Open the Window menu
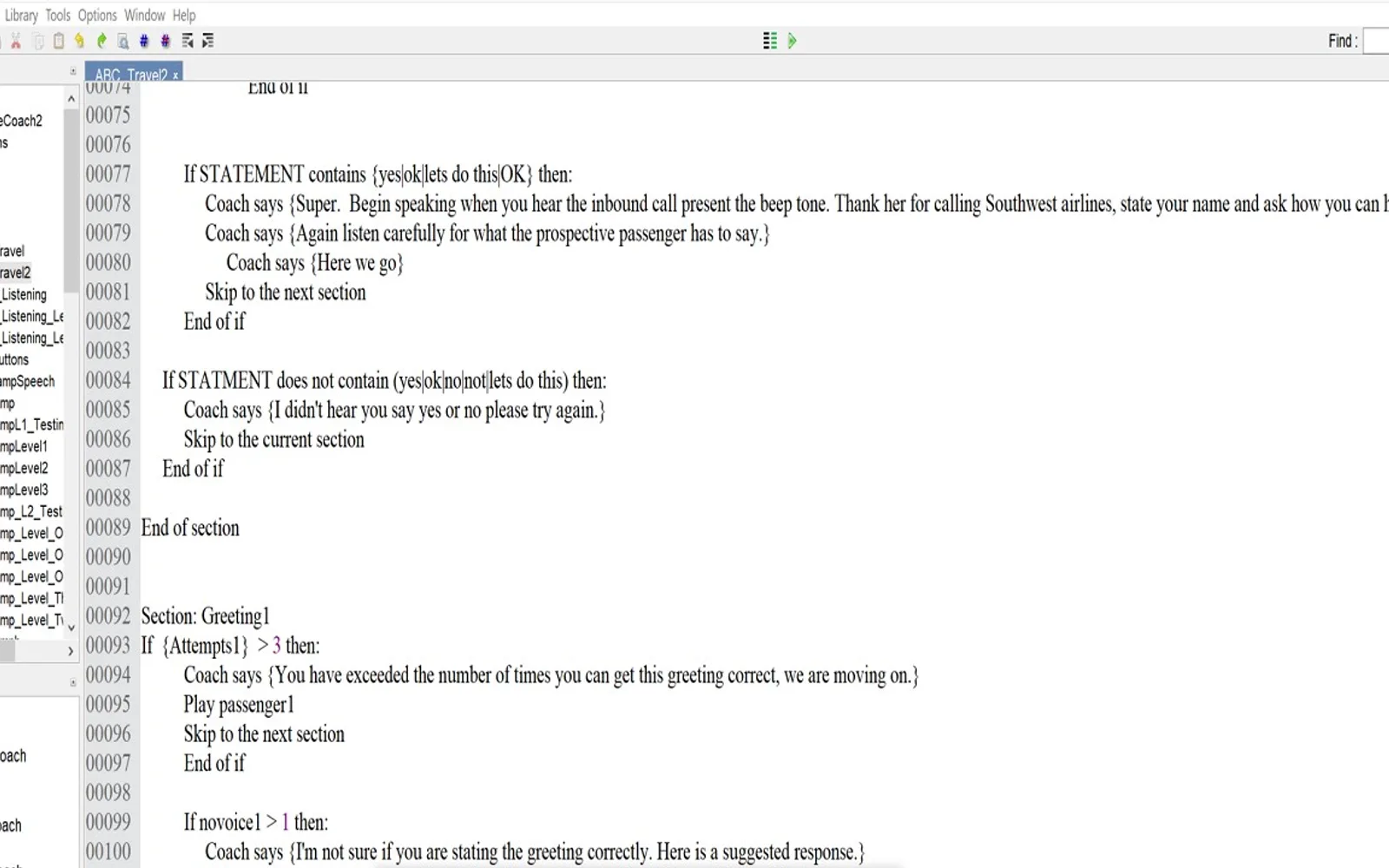The height and width of the screenshot is (868, 1389). (x=144, y=15)
